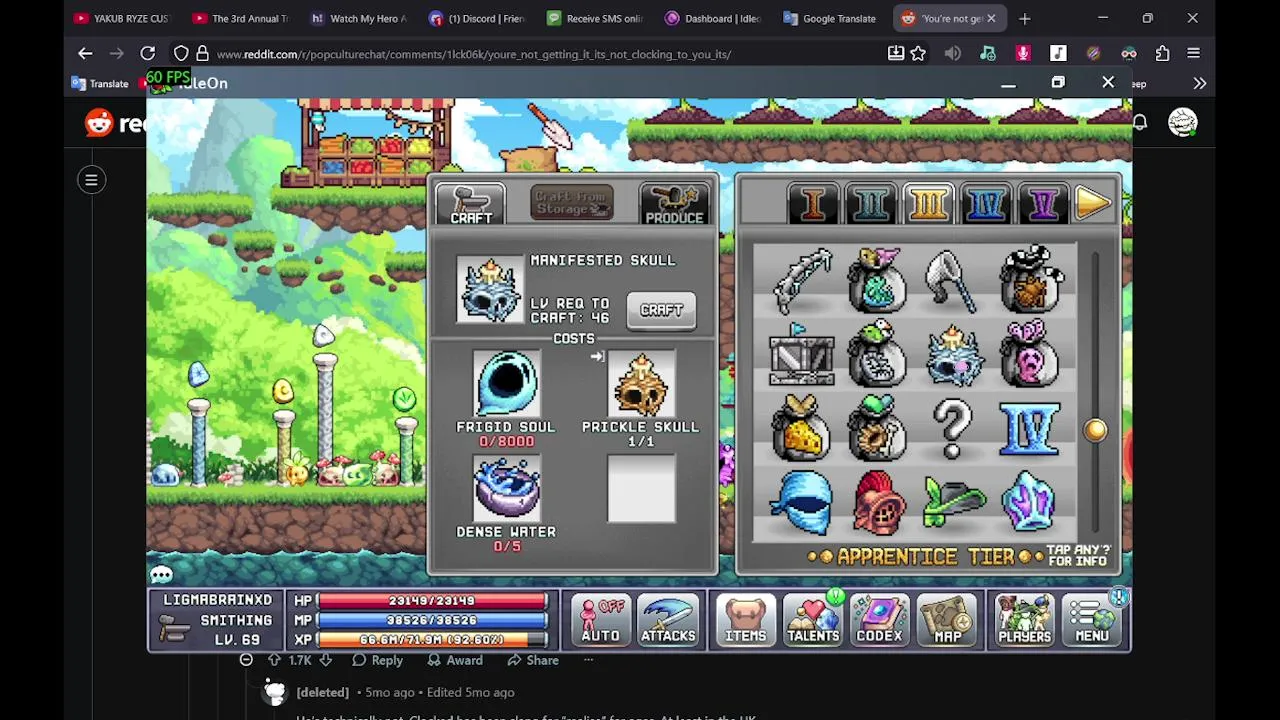
Task: Select the green feathered hat recipe
Action: click(x=952, y=503)
